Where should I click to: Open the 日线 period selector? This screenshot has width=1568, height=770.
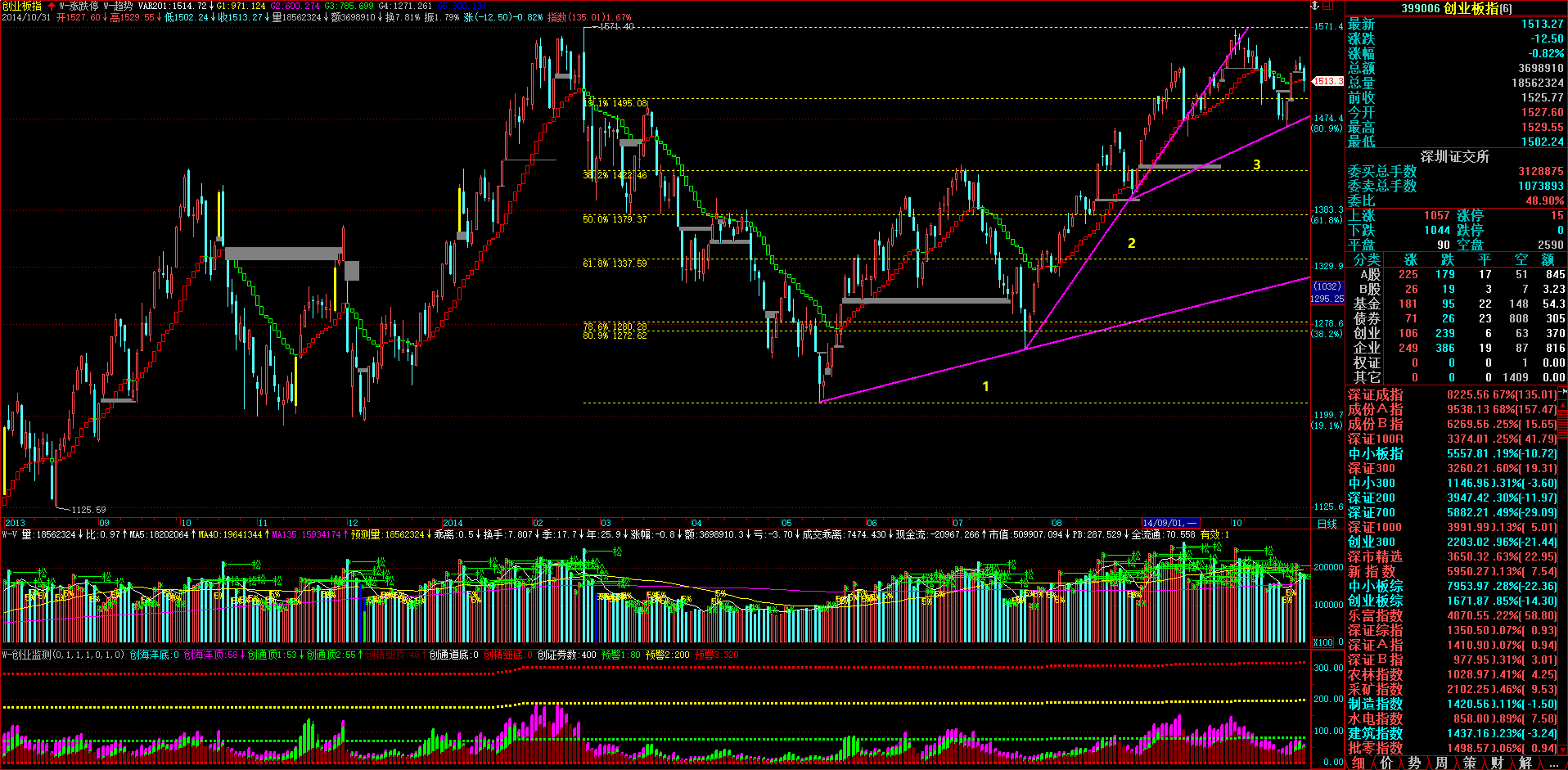coord(1327,524)
